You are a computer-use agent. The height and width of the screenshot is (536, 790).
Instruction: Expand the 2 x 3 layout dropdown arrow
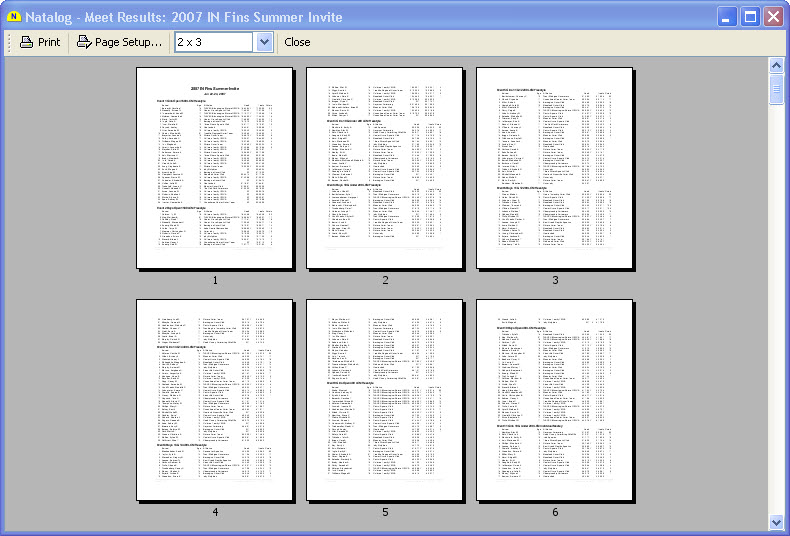tap(264, 42)
